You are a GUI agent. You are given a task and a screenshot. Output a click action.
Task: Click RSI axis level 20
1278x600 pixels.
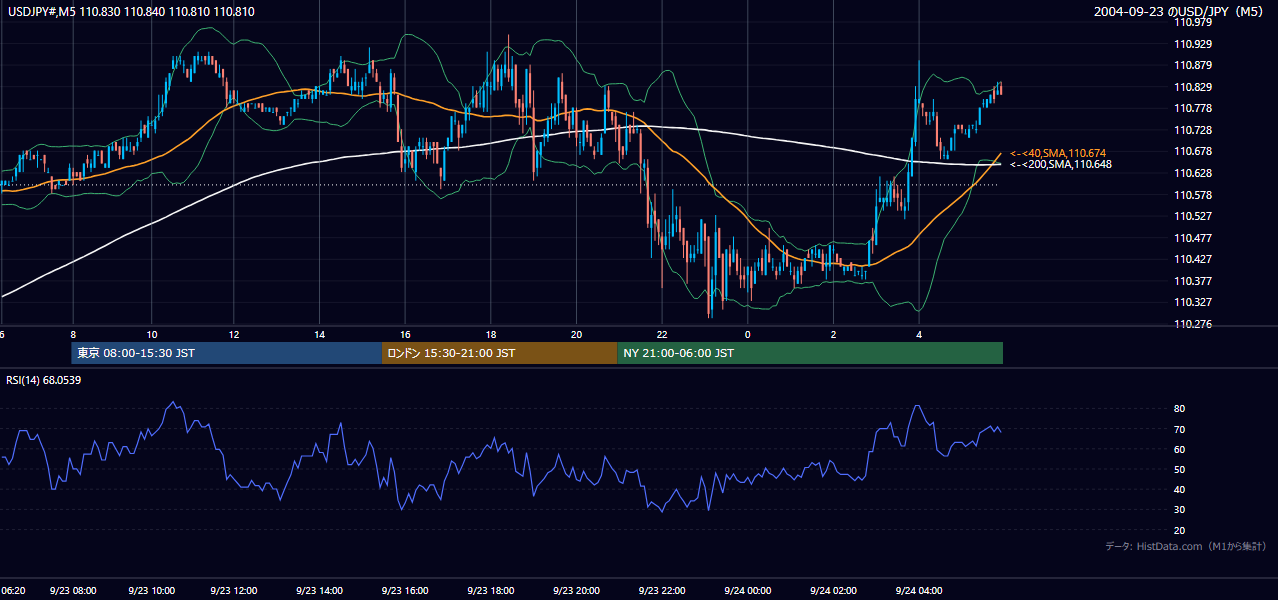coord(1180,530)
